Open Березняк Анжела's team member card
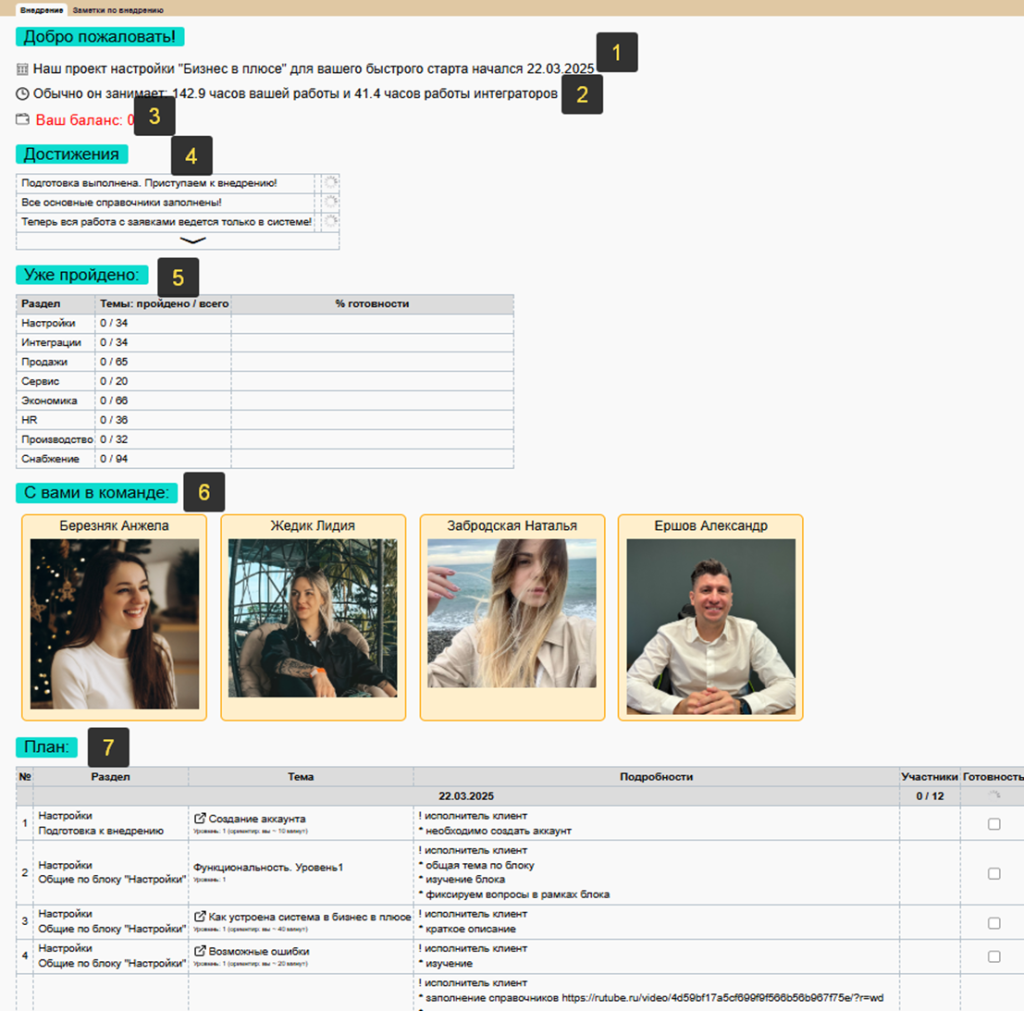The height and width of the screenshot is (1011, 1024). (x=114, y=617)
